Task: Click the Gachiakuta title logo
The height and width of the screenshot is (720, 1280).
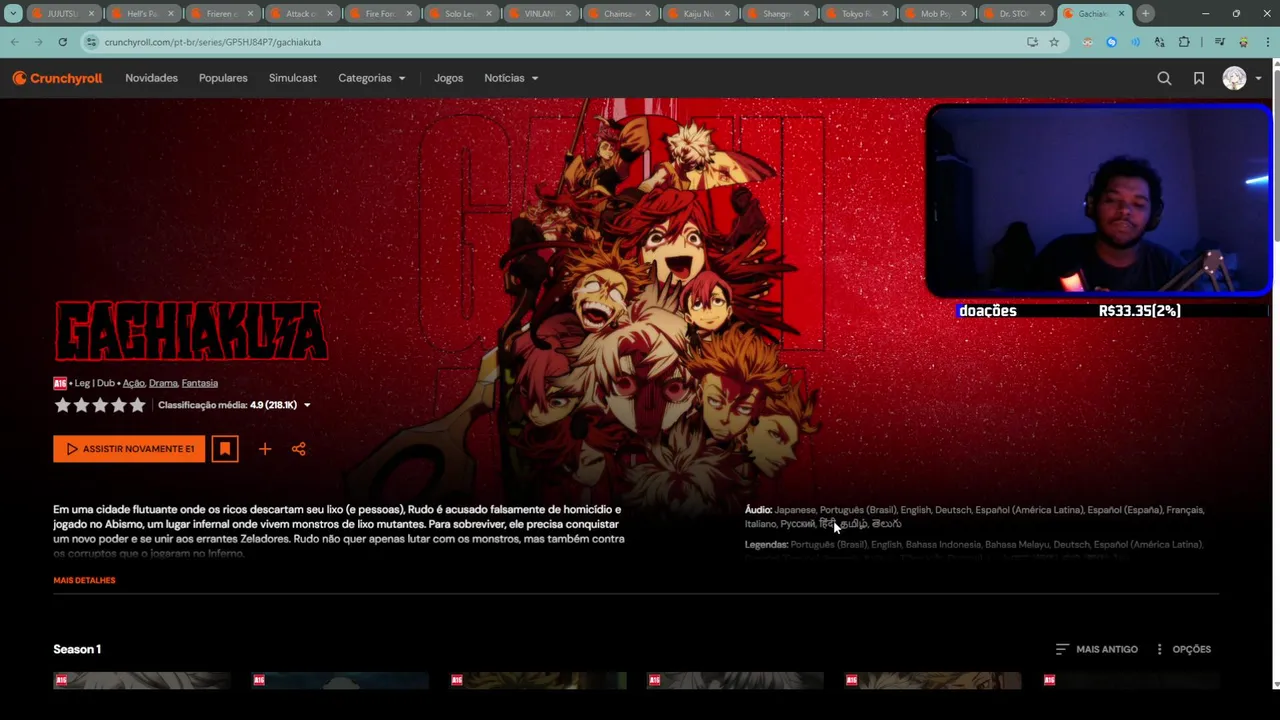Action: 191,330
